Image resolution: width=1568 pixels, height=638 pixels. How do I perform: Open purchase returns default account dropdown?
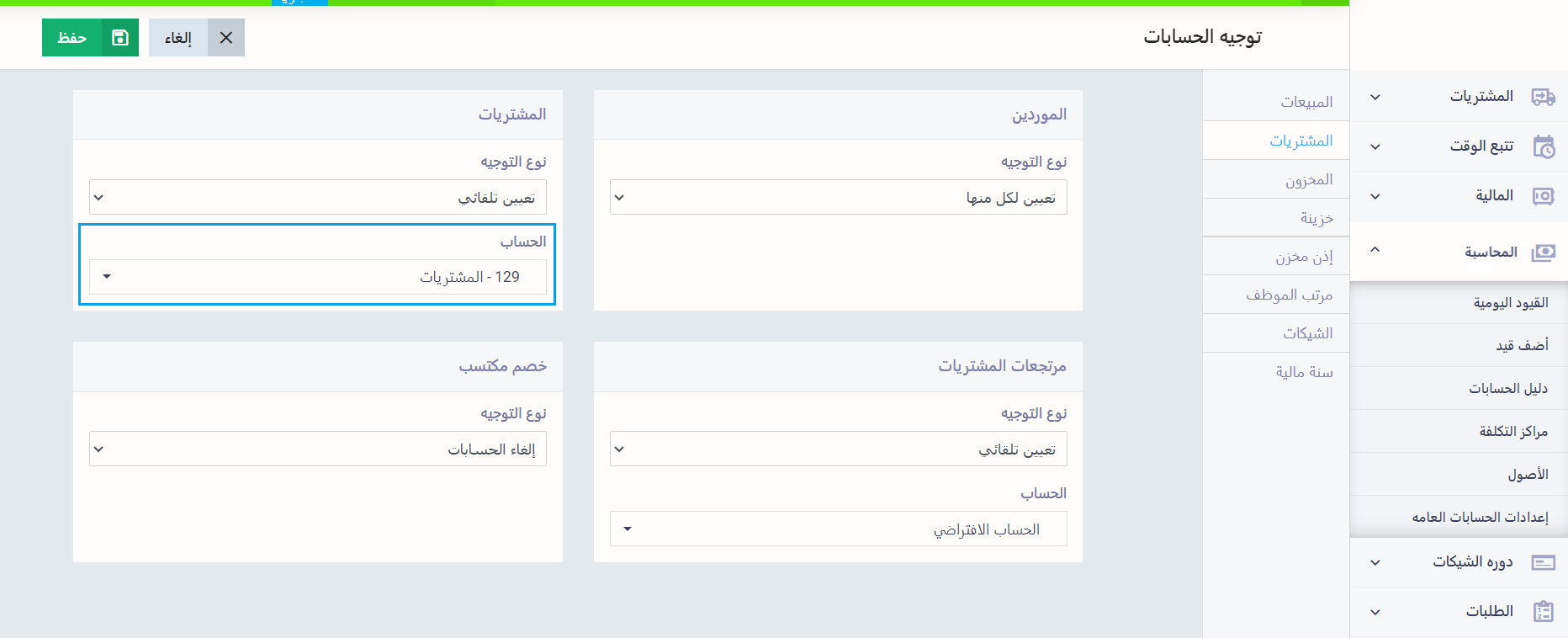pyautogui.click(x=838, y=529)
